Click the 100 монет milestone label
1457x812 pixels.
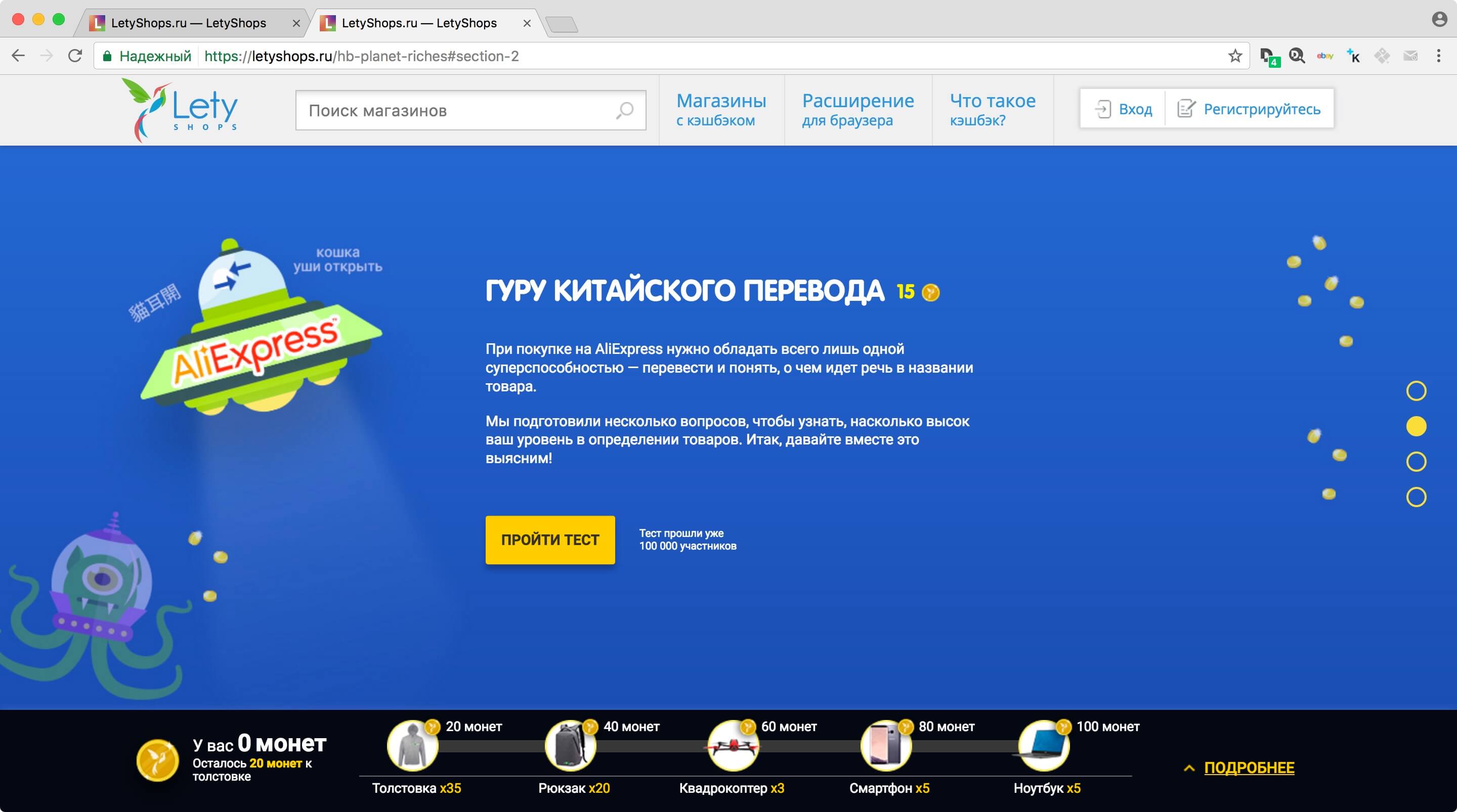coord(1107,727)
